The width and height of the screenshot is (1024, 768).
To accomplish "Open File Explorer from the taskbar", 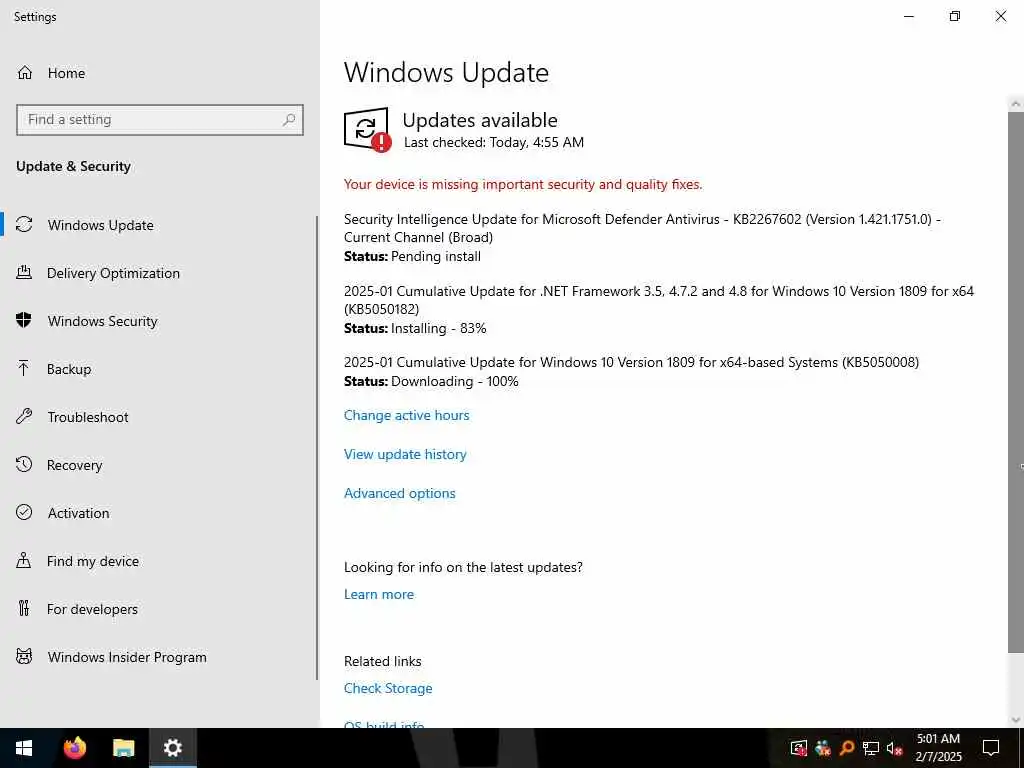I will click(x=123, y=748).
